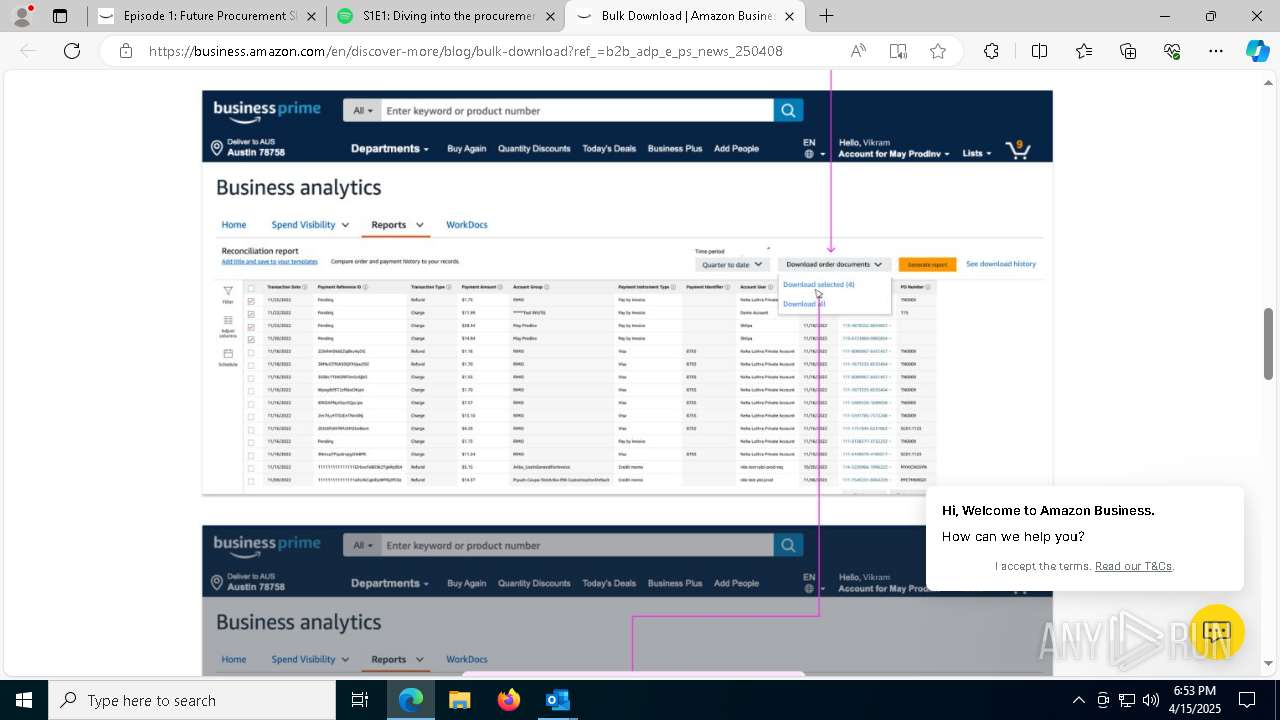Viewport: 1280px width, 720px height.
Task: Focus the upper Amazon search keyword field
Action: tap(577, 110)
